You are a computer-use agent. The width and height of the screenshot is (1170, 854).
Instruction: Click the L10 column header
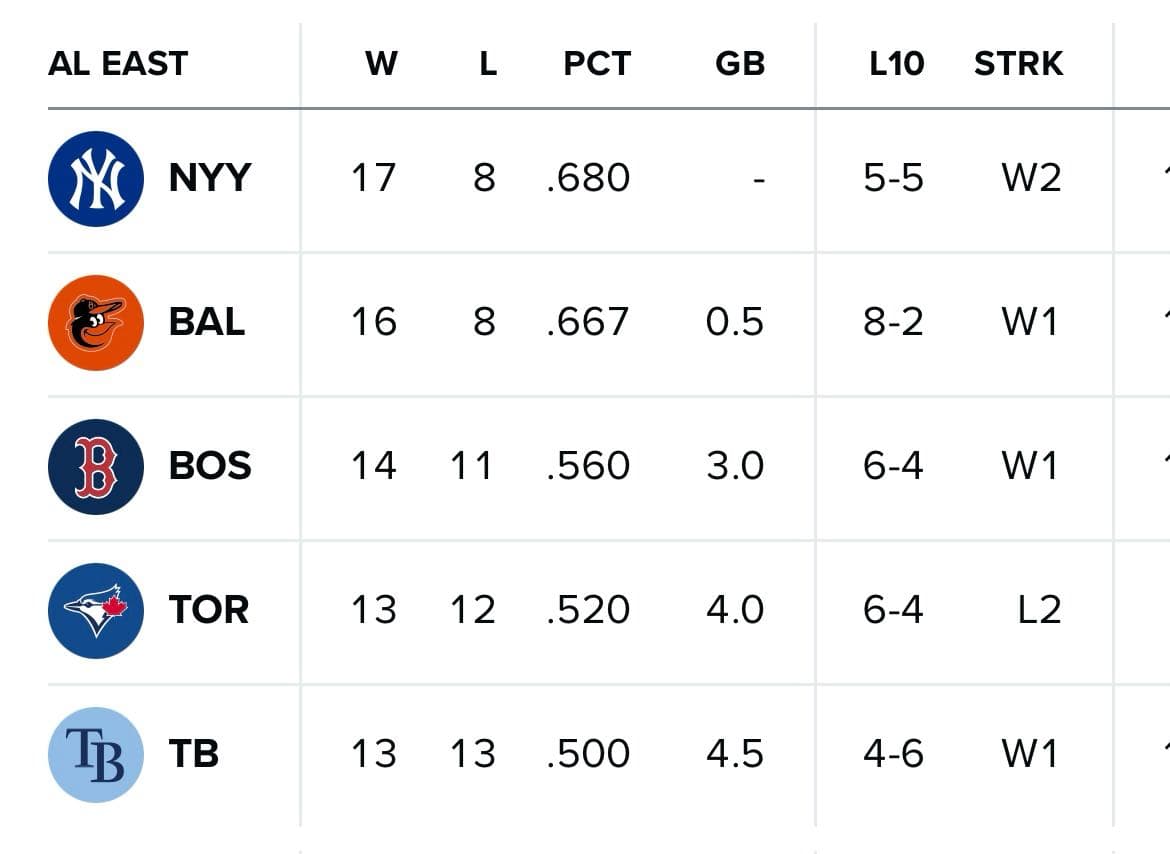pyautogui.click(x=896, y=64)
